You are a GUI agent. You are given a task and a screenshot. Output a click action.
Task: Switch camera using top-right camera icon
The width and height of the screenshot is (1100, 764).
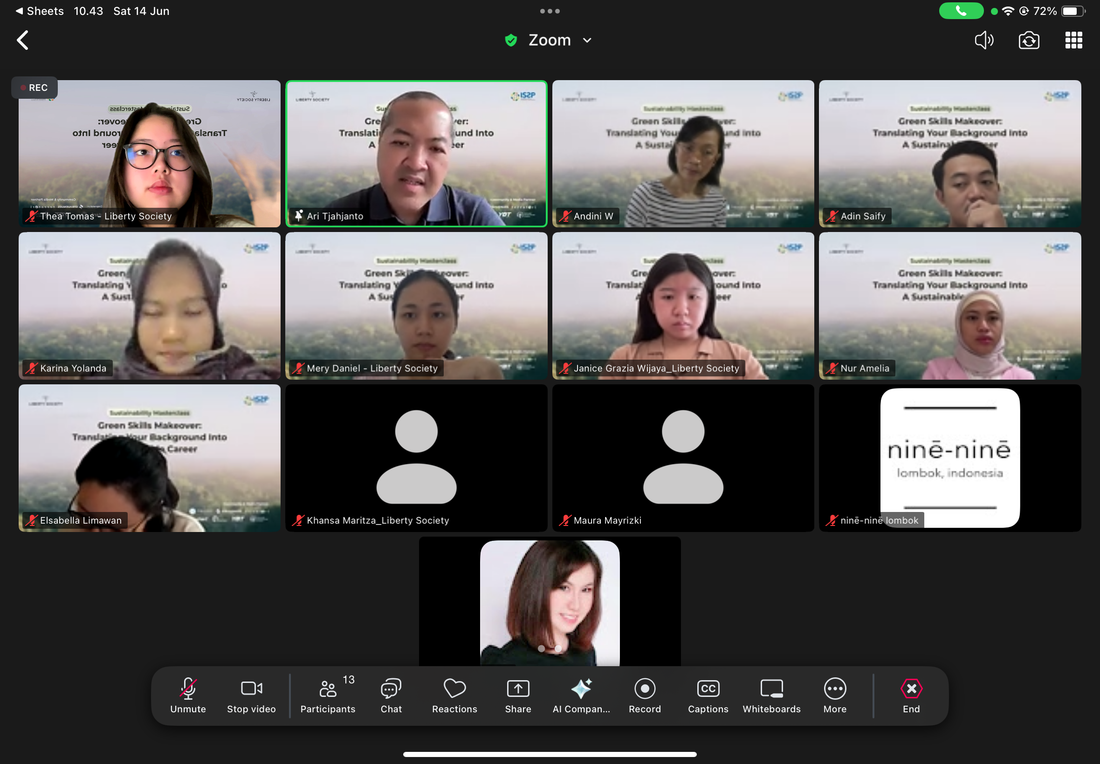point(1028,40)
